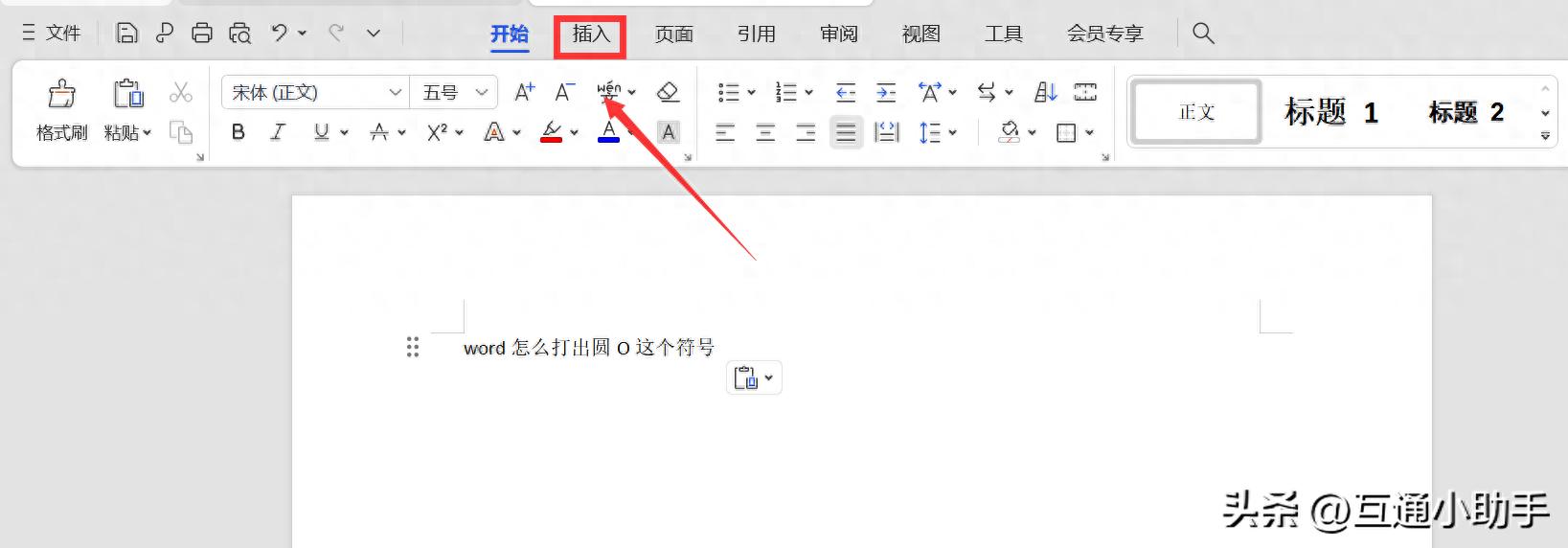Viewport: 1568px width, 548px height.
Task: Toggle Bold formatting
Action: (239, 132)
